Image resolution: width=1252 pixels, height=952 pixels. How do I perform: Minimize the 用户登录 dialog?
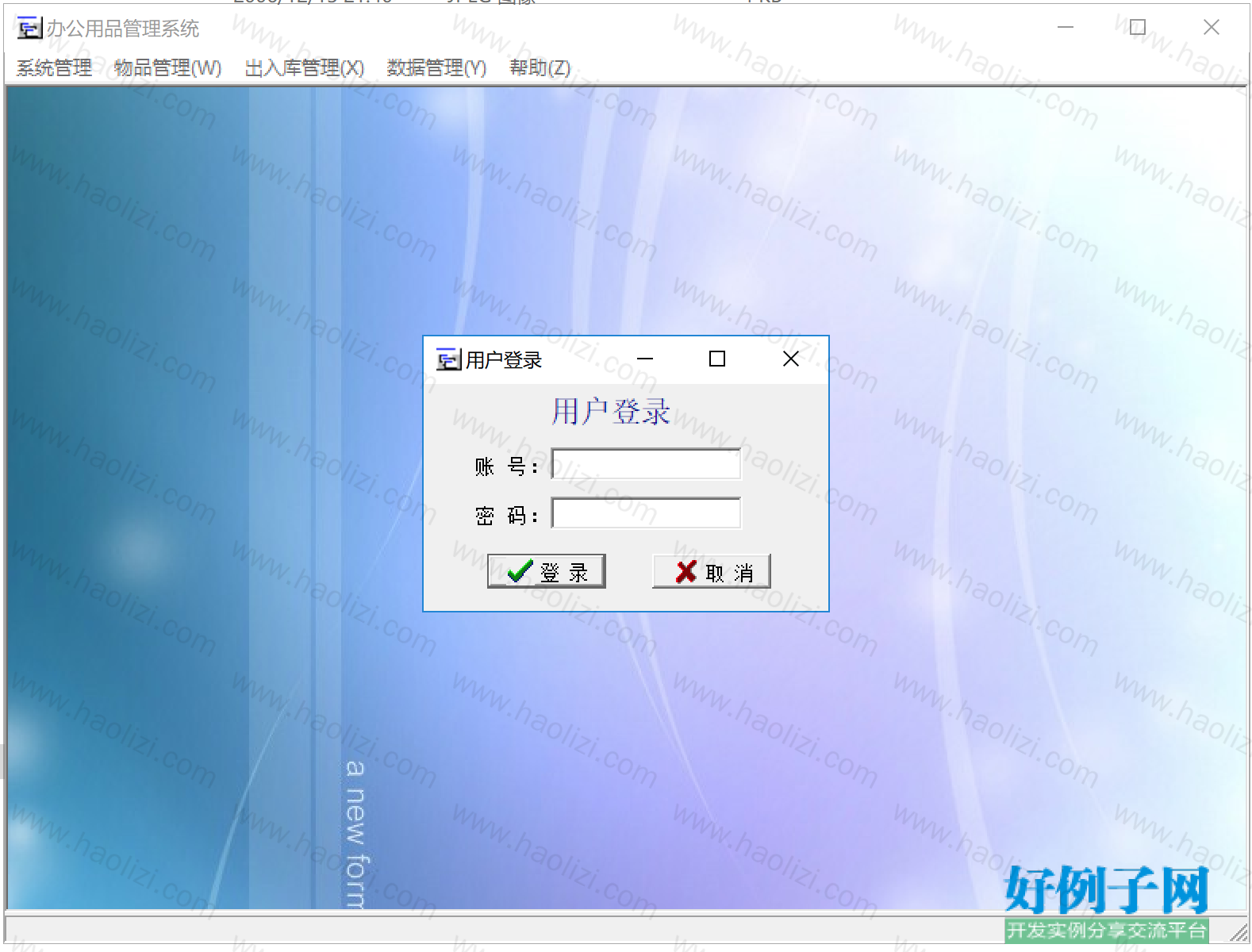(645, 359)
